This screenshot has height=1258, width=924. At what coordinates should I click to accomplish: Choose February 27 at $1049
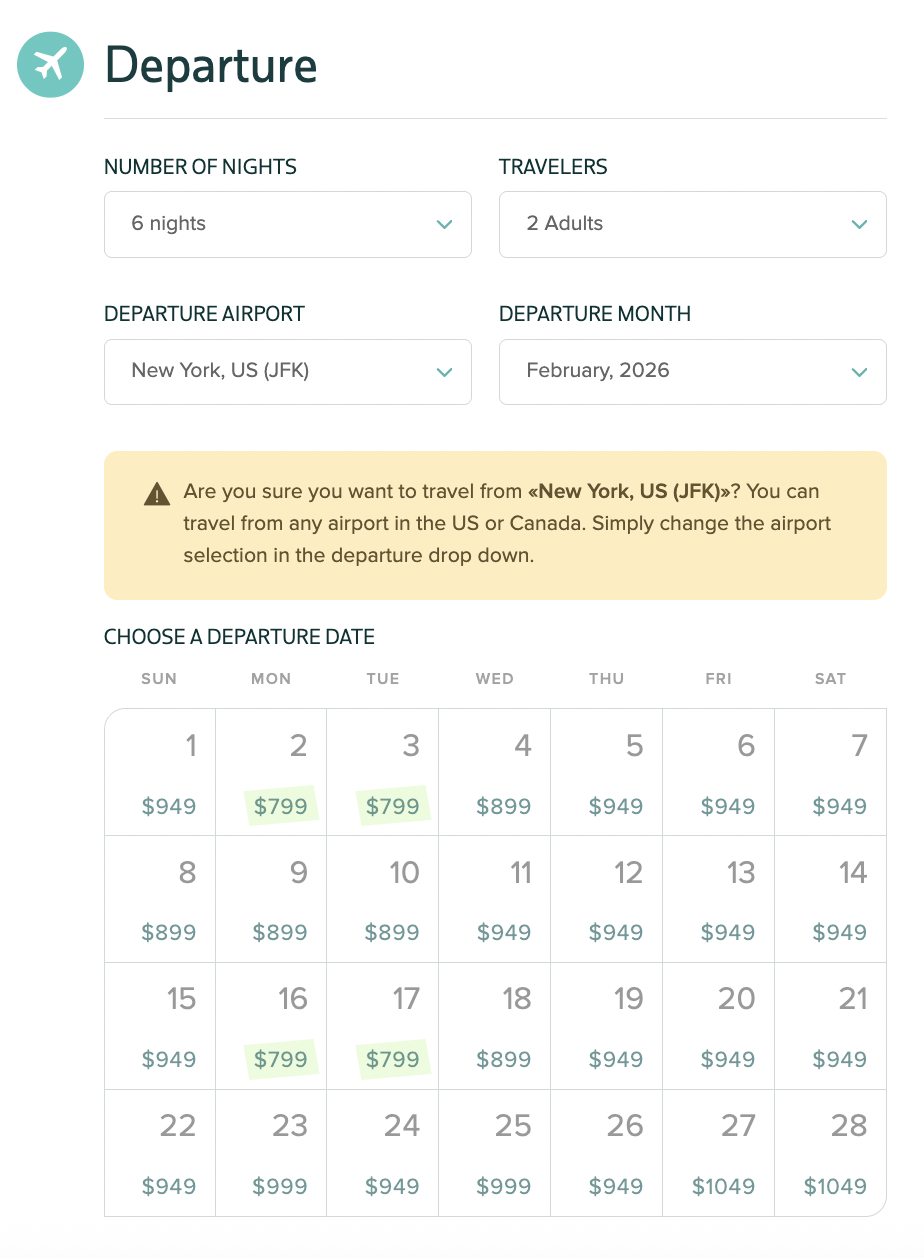click(x=718, y=1153)
